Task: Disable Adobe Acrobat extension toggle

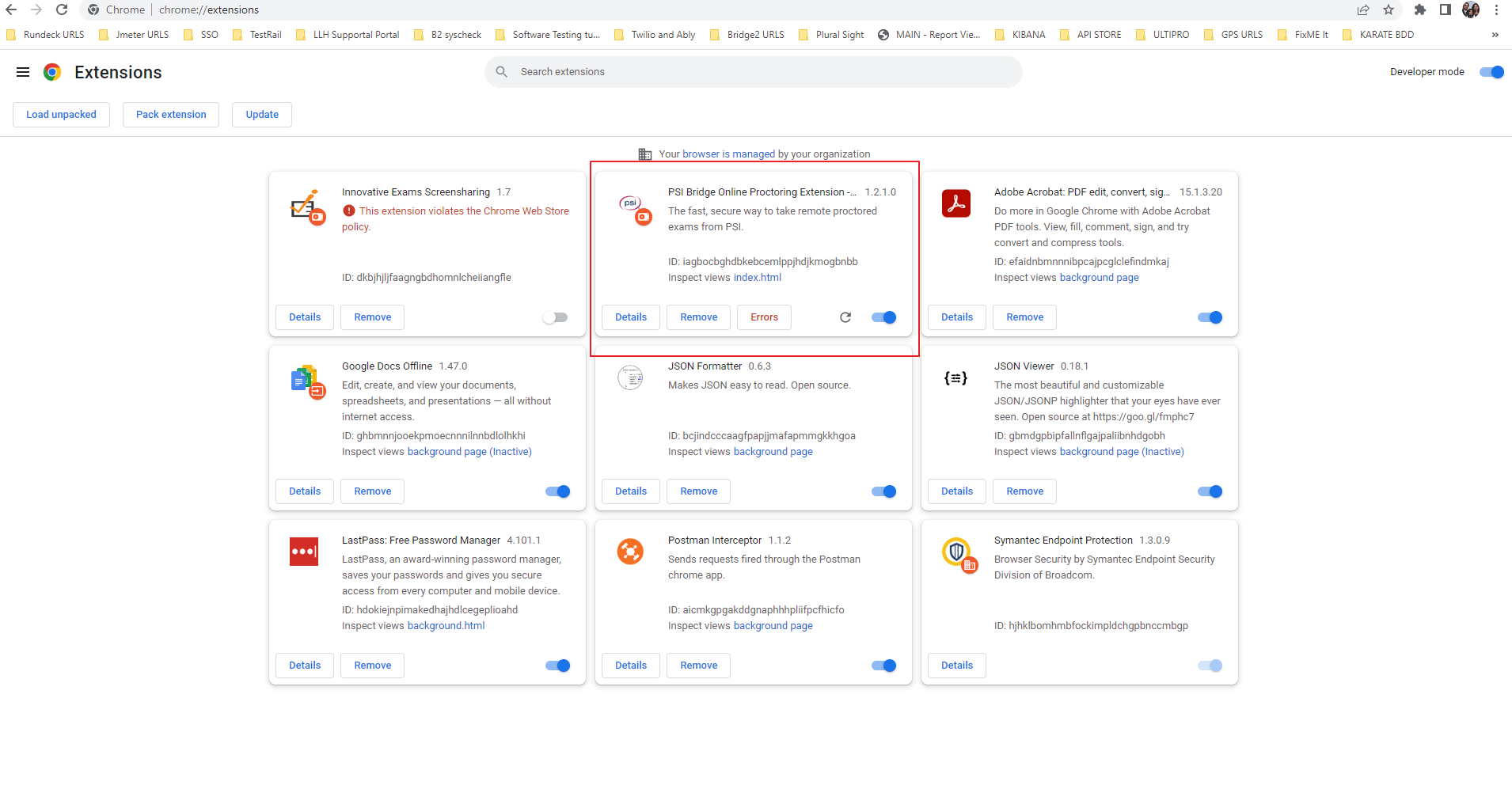Action: click(1210, 317)
